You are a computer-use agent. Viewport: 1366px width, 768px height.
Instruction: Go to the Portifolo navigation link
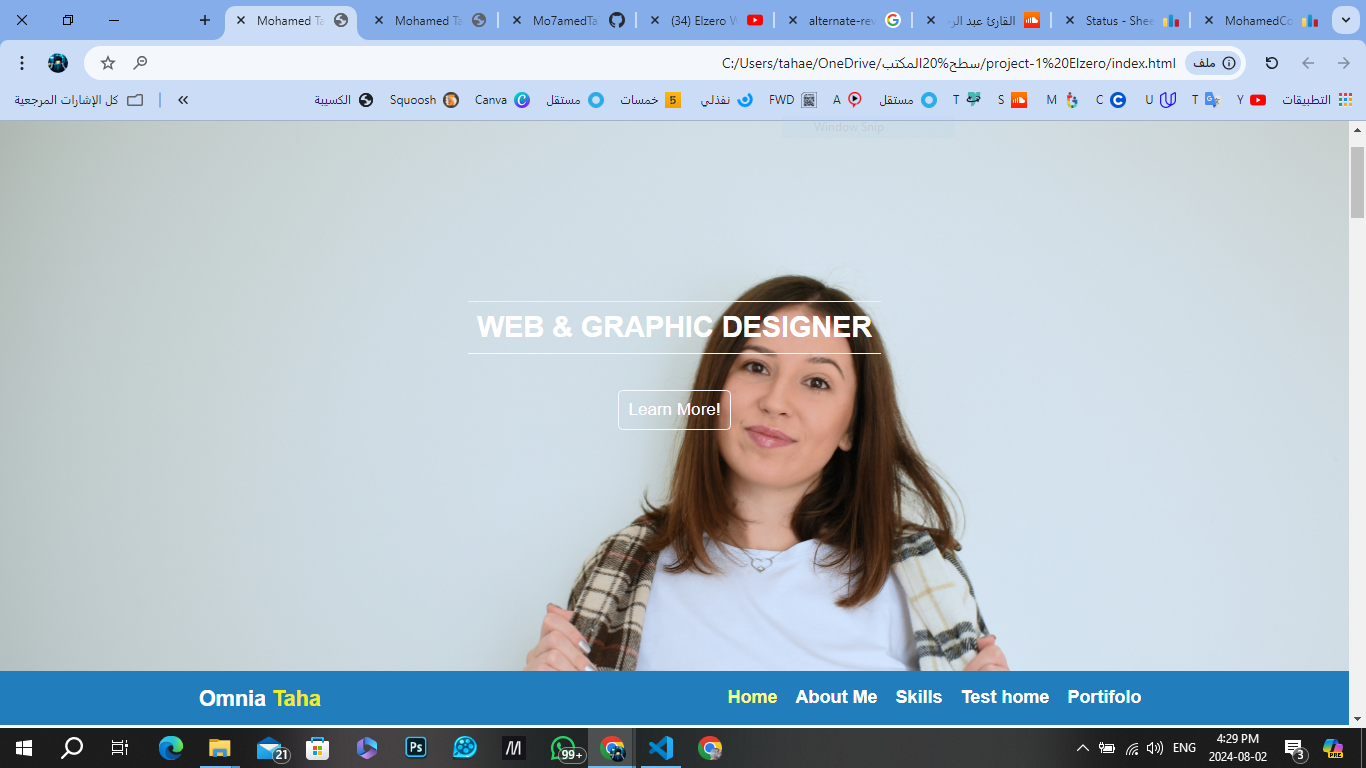pos(1104,697)
